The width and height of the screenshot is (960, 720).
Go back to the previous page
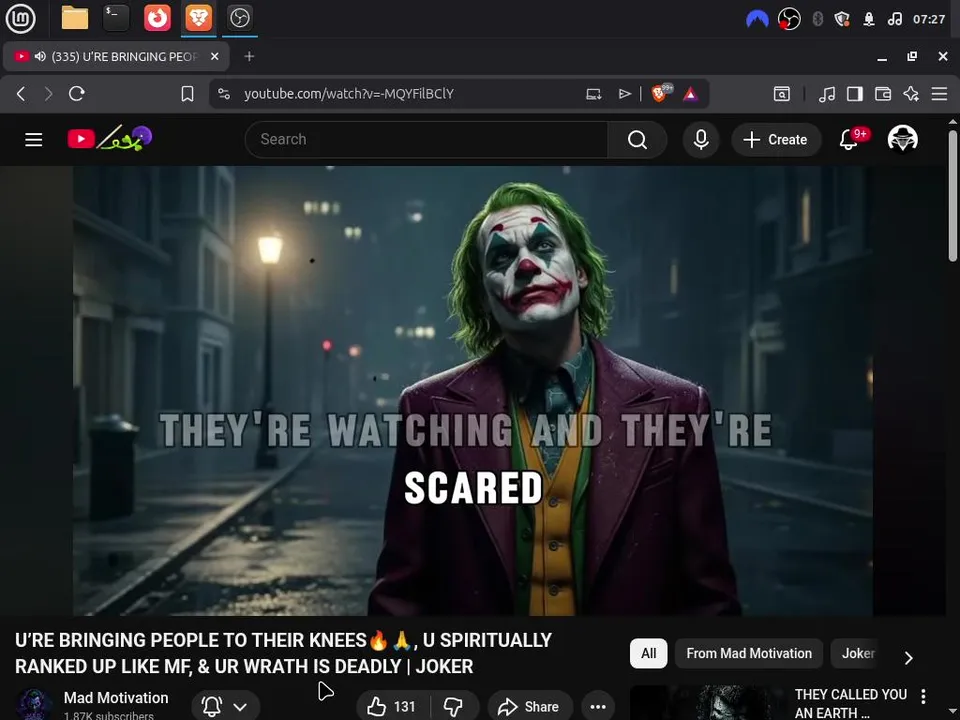tap(21, 94)
